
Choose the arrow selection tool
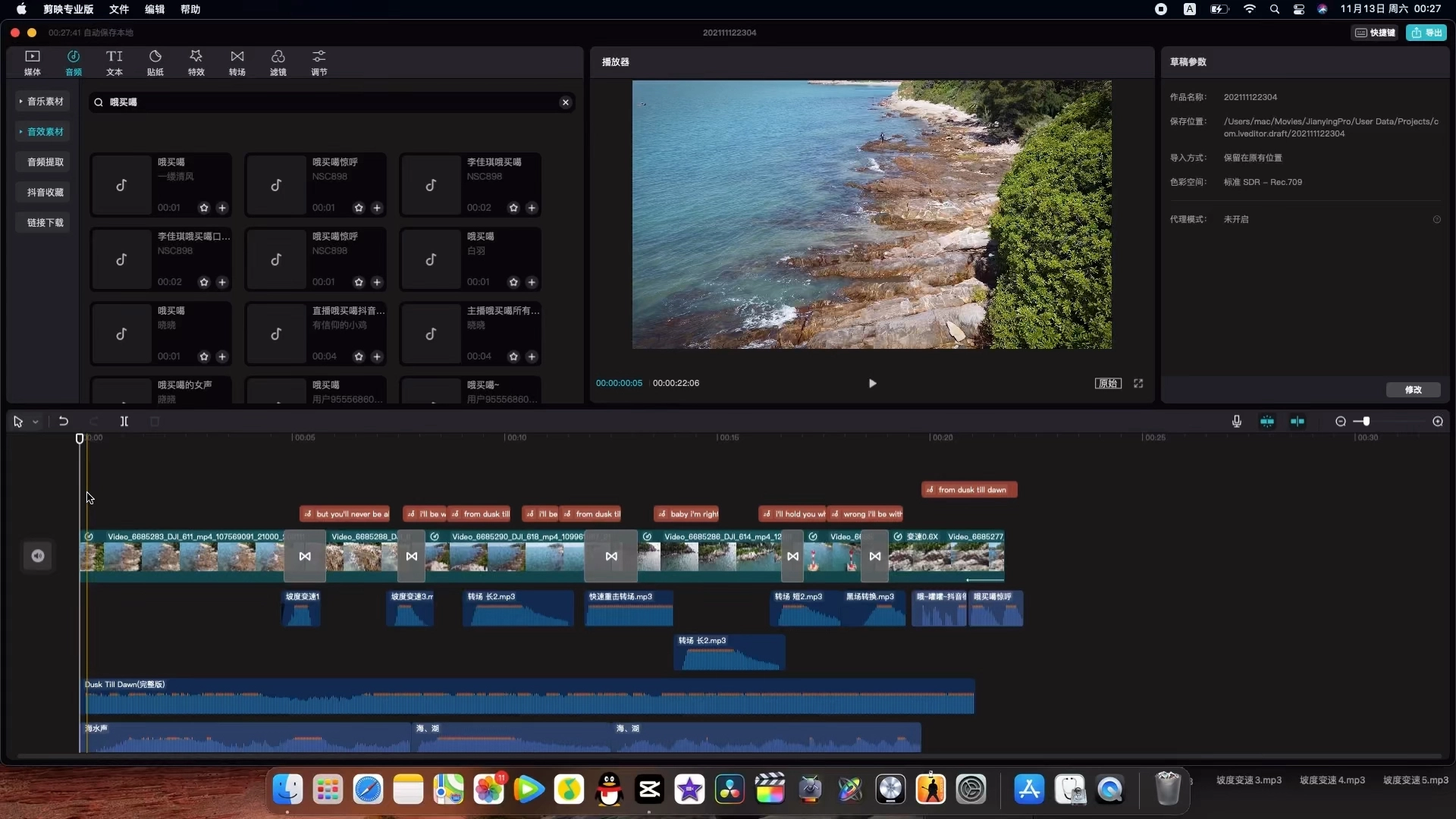pyautogui.click(x=18, y=422)
